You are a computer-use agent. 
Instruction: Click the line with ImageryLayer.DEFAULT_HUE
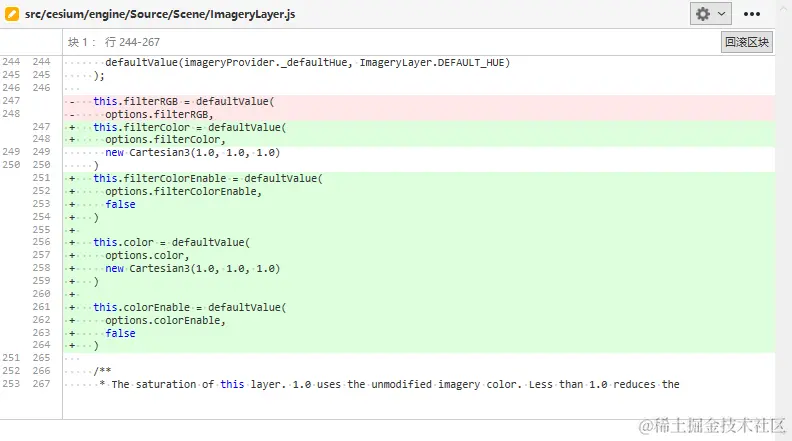(308, 63)
